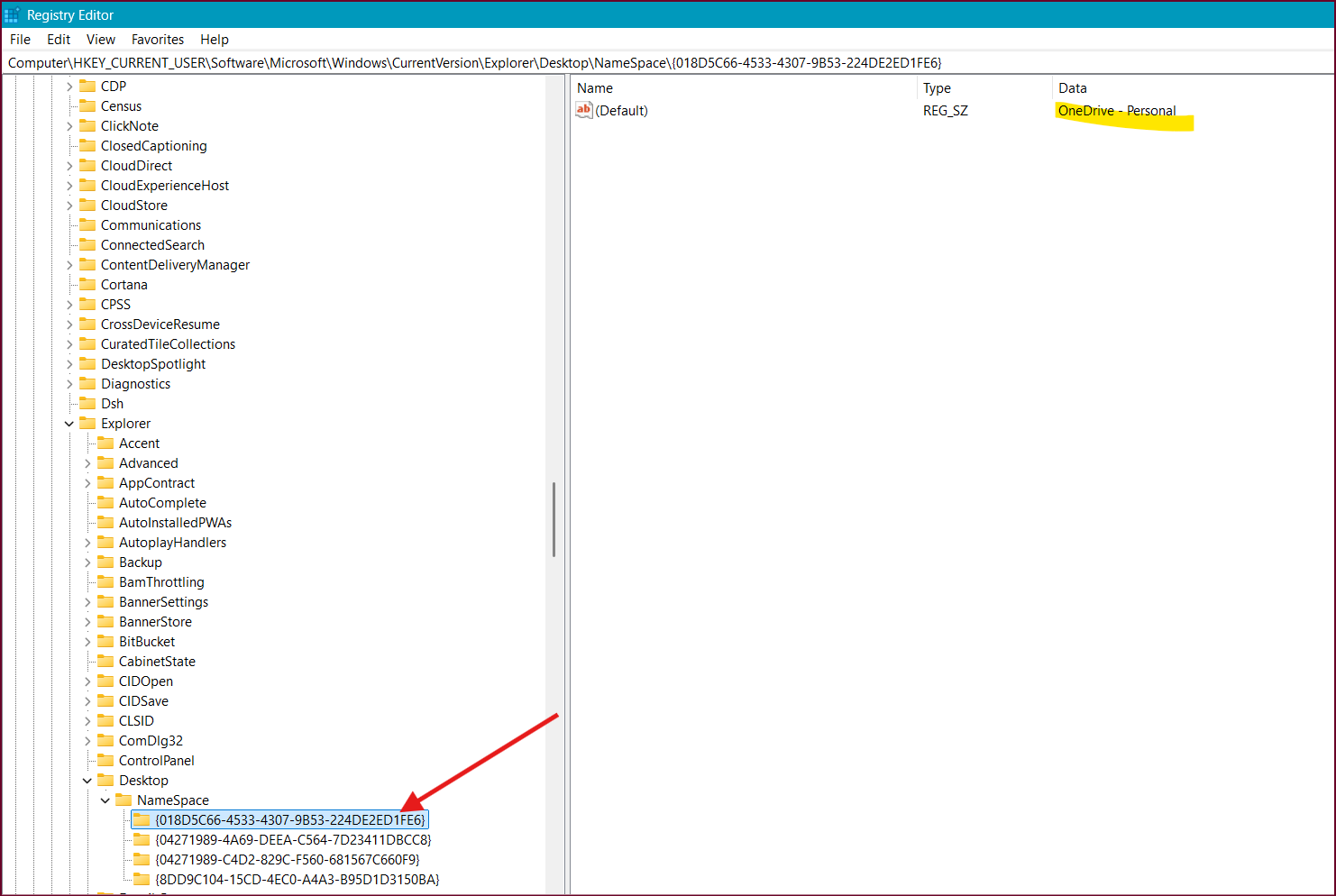This screenshot has width=1336, height=896.
Task: Open the Favorites menu
Action: [158, 40]
